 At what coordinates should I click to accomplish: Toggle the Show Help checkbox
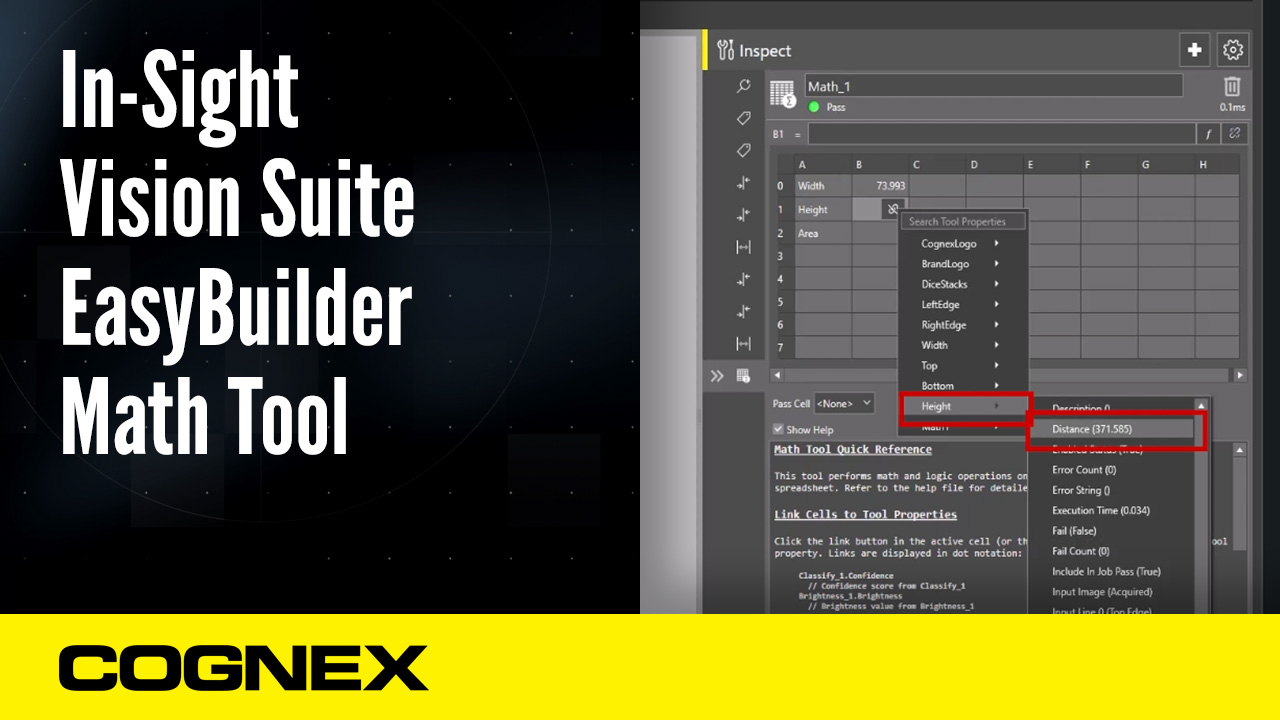point(779,429)
